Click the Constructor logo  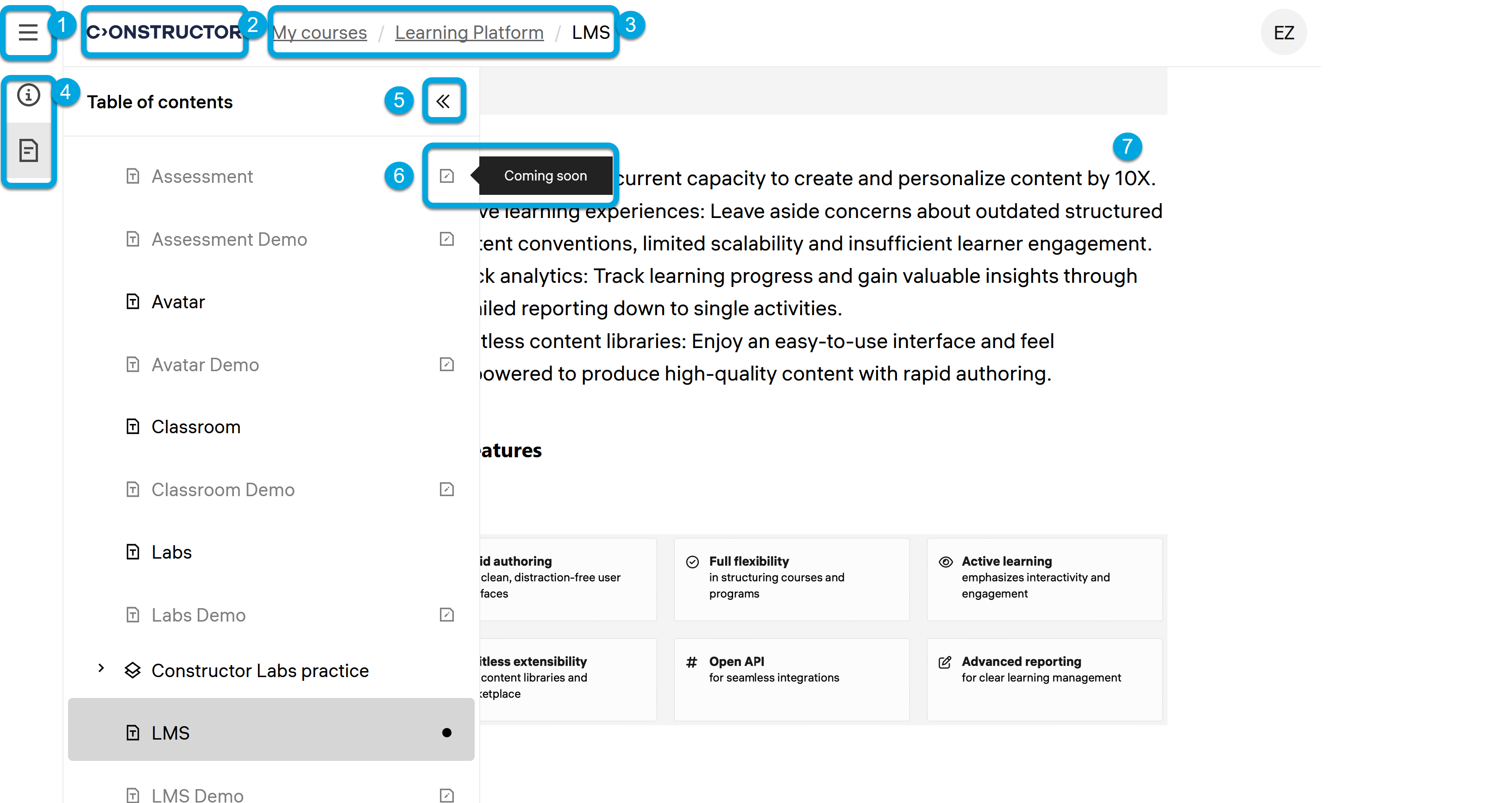click(164, 32)
